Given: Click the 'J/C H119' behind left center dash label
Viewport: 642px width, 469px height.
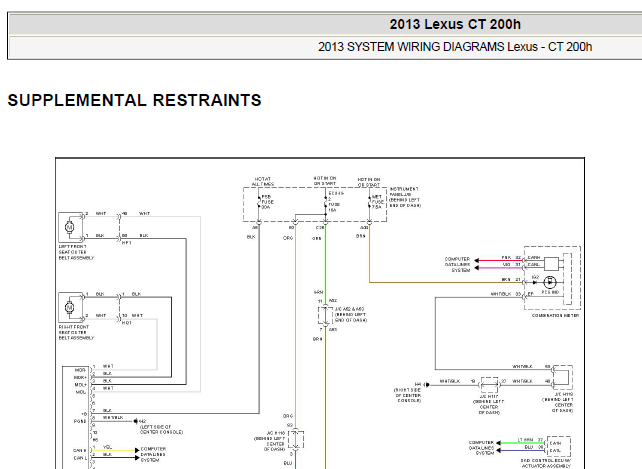Looking at the screenshot, I should pyautogui.click(x=558, y=402).
